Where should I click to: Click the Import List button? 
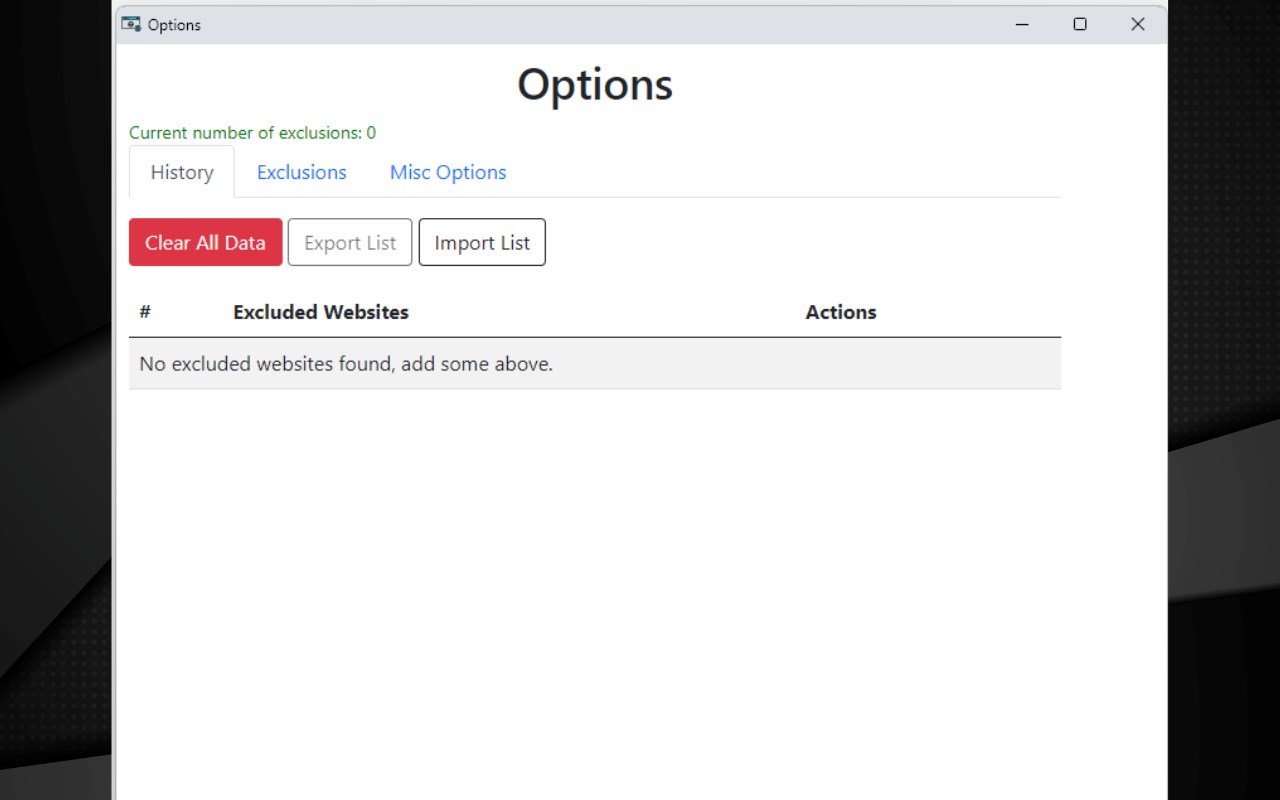tap(482, 243)
